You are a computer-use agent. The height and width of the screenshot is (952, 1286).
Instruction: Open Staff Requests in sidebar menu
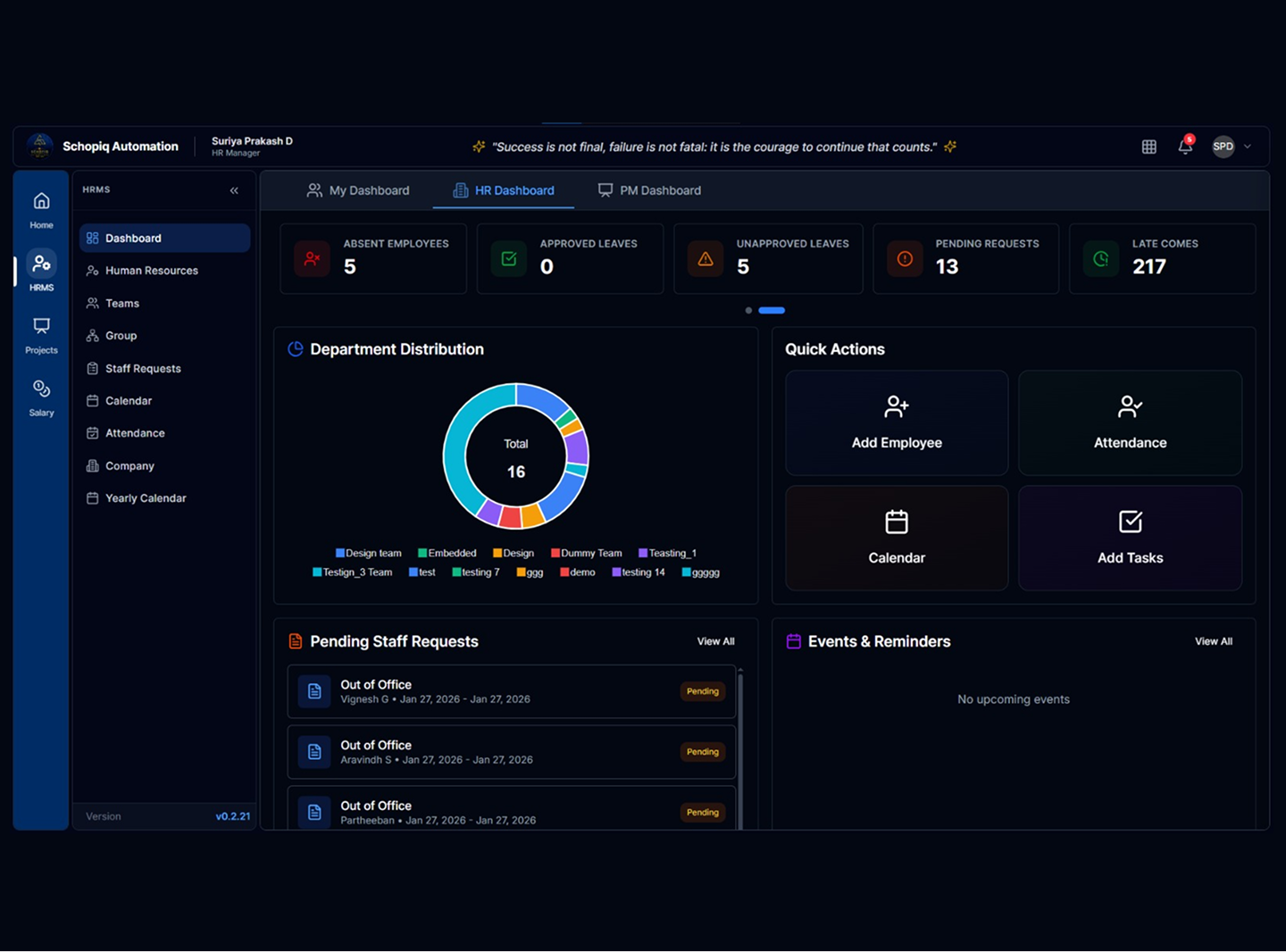point(143,369)
